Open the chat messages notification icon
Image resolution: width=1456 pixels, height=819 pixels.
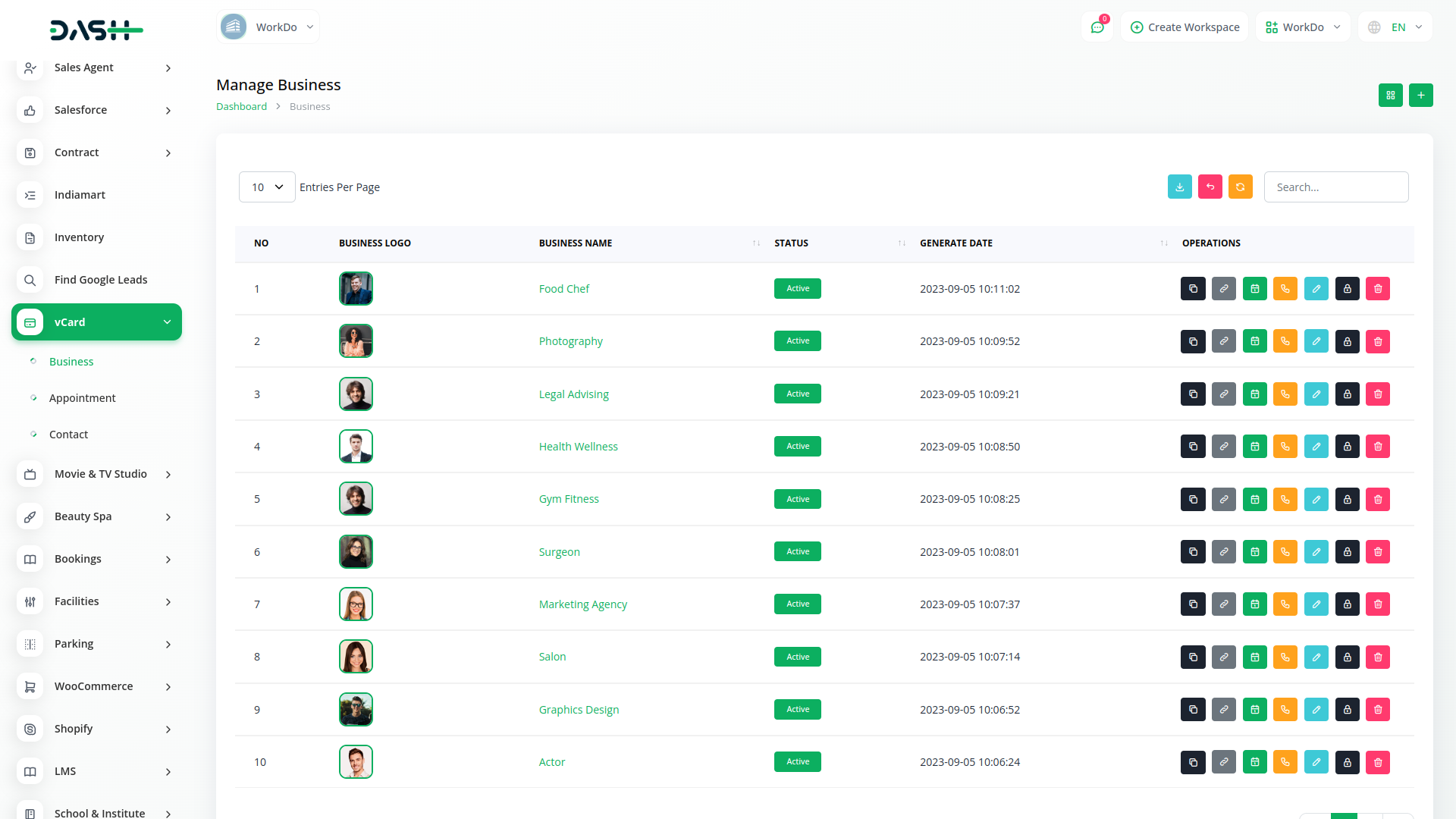pos(1097,27)
